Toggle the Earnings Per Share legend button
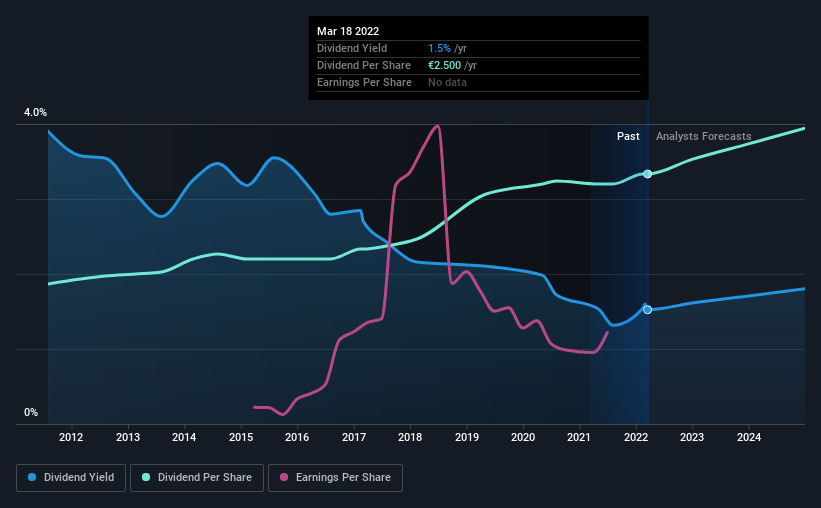821x508 pixels. [x=335, y=478]
